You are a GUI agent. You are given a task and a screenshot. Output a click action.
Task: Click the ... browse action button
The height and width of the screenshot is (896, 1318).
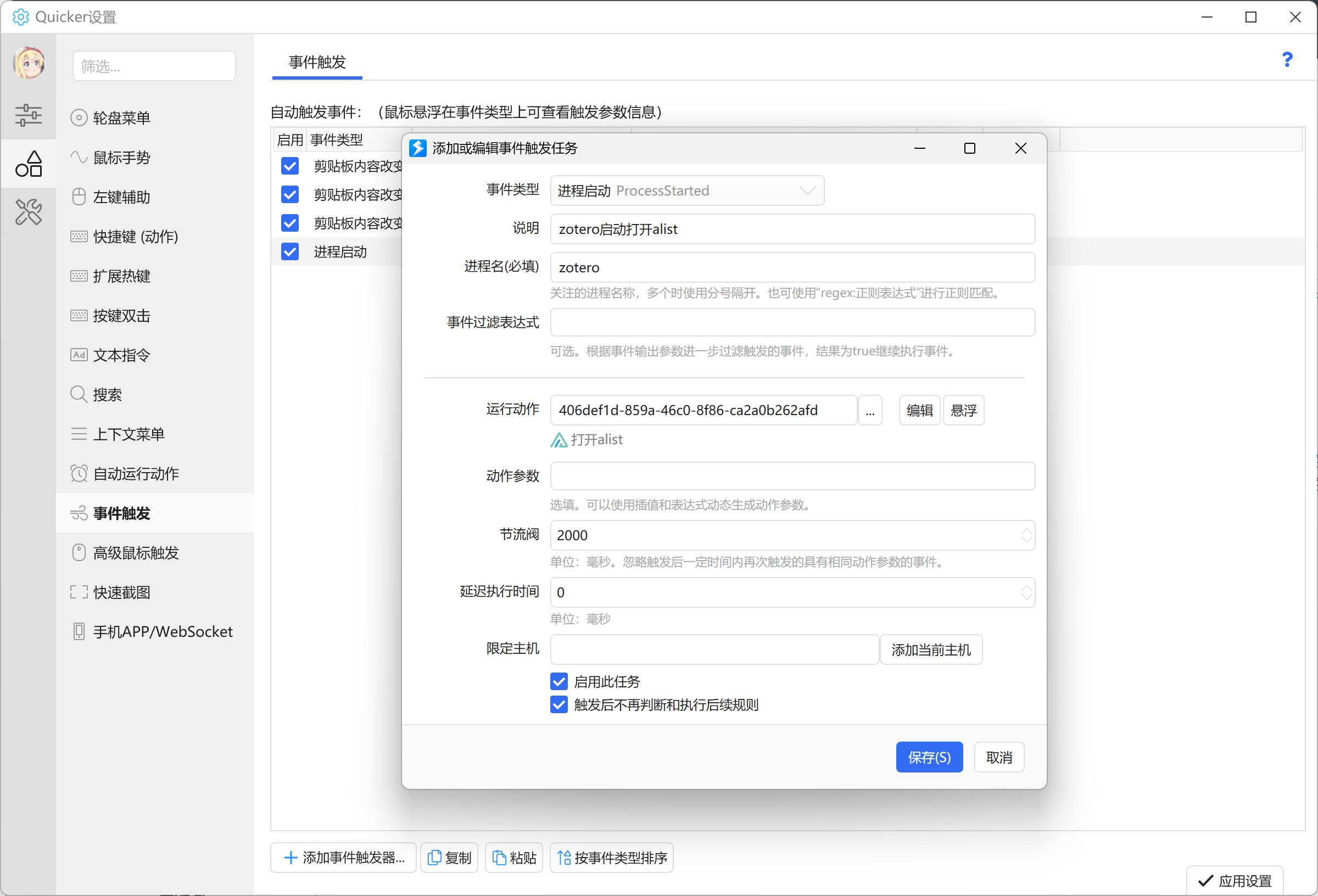coord(870,410)
